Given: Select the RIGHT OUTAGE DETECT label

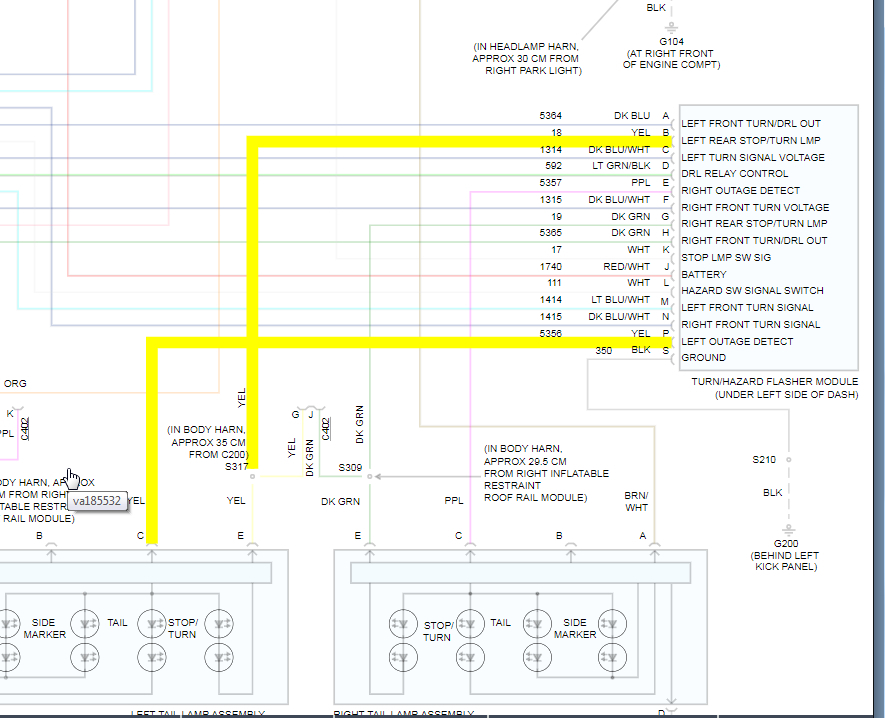Looking at the screenshot, I should click(741, 191).
